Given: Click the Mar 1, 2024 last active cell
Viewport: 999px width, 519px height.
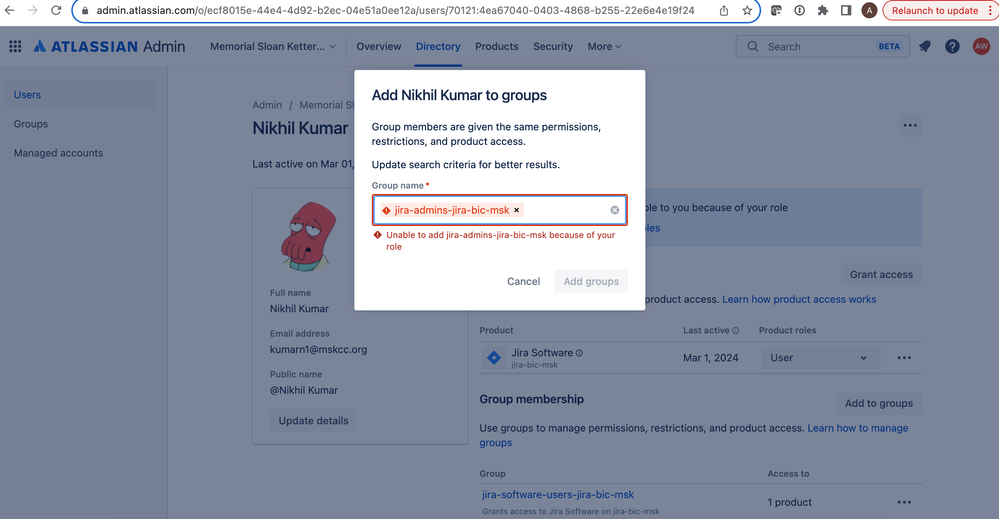Looking at the screenshot, I should click(710, 358).
